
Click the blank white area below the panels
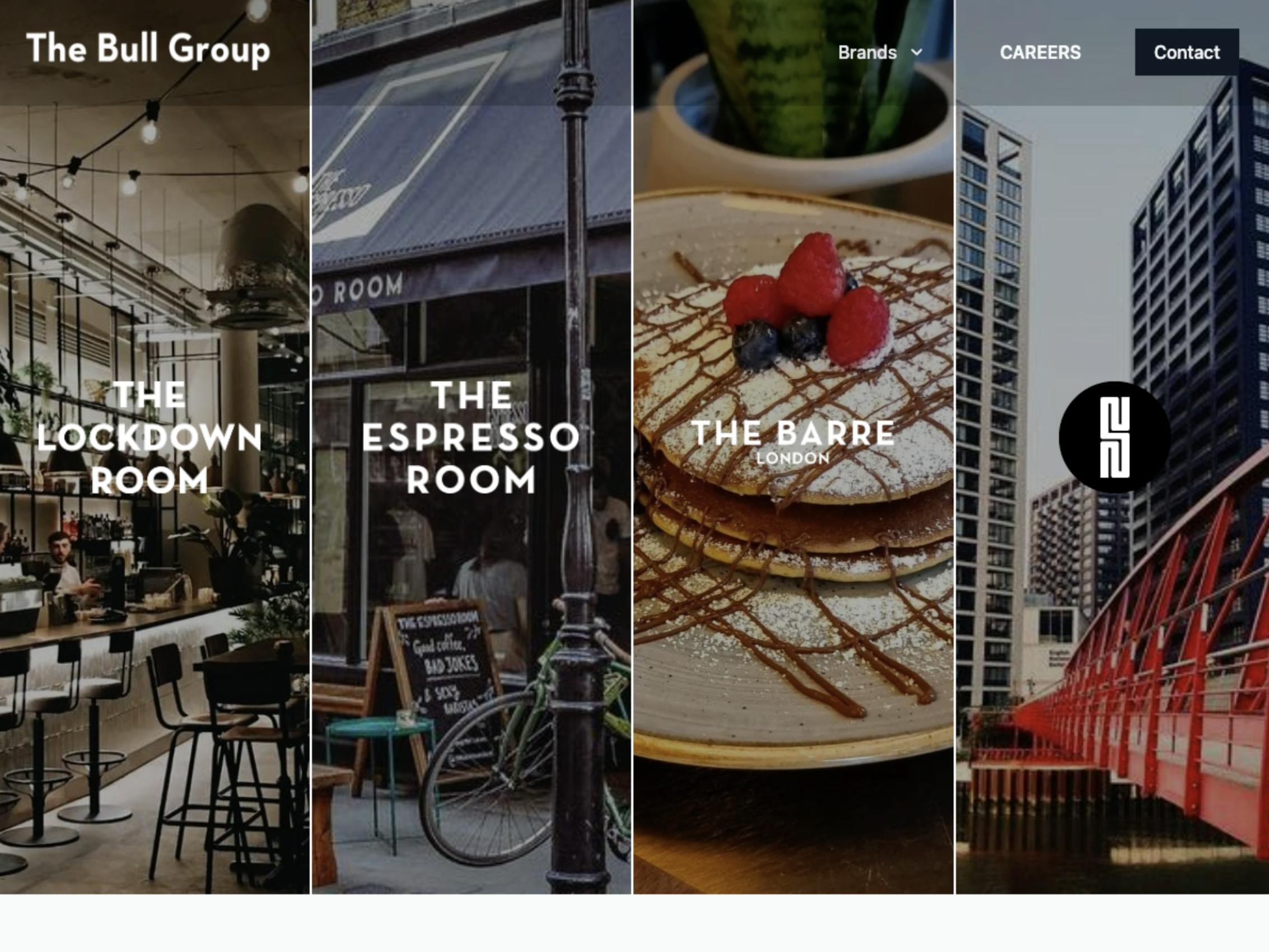(x=634, y=923)
